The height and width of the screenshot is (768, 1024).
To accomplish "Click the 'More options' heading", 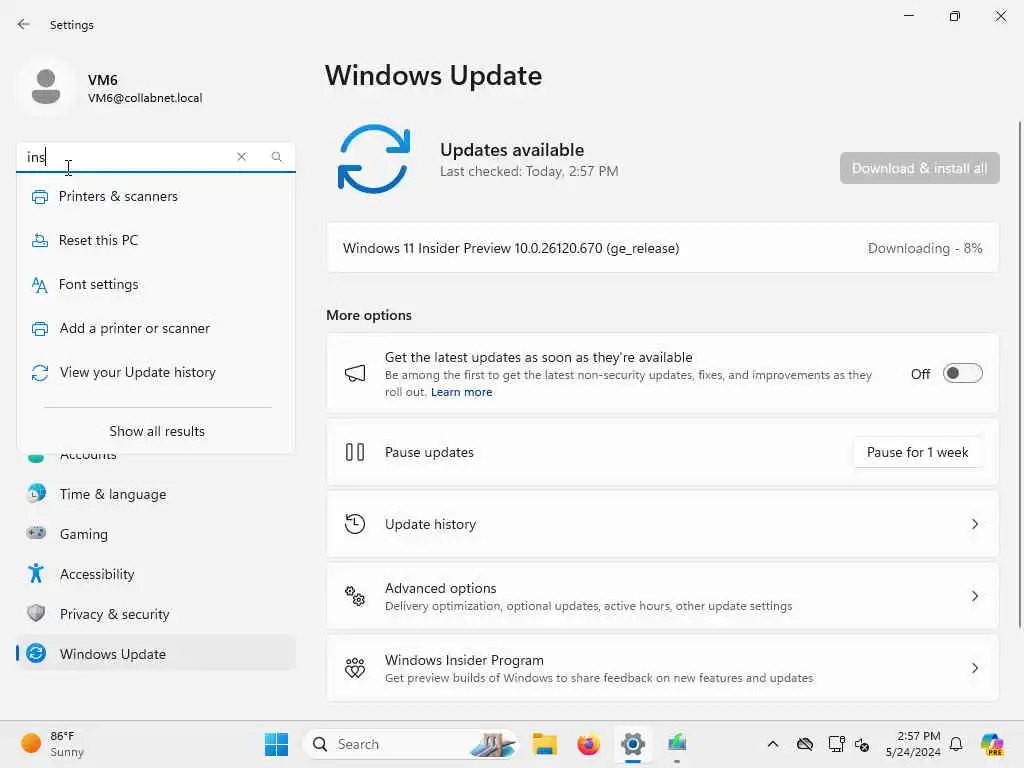I will click(369, 315).
